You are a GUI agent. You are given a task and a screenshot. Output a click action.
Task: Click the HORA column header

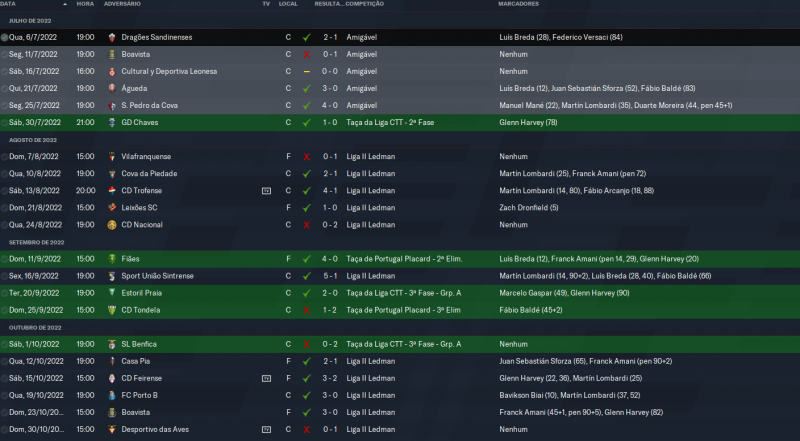click(85, 4)
